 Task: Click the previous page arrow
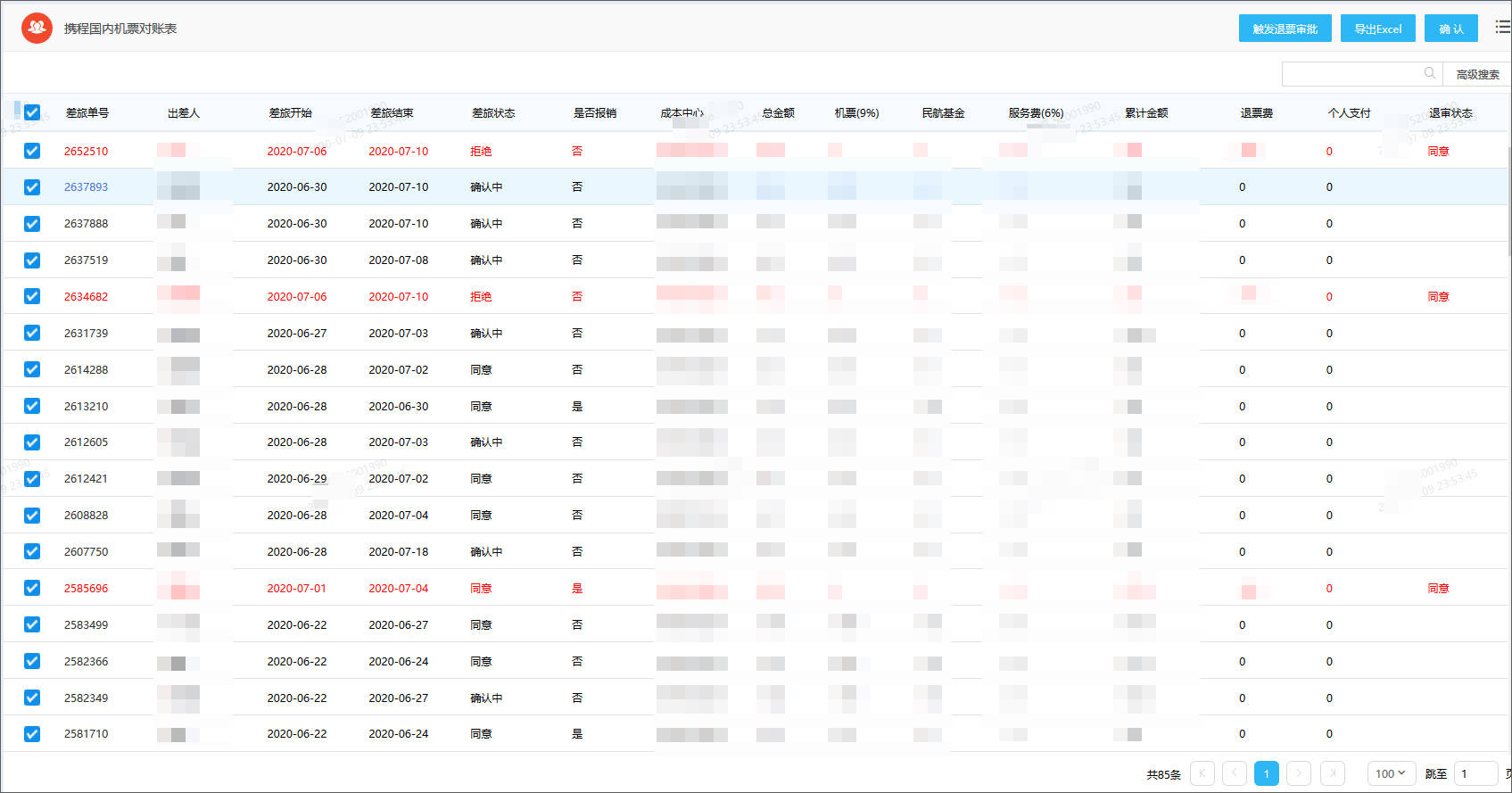[1234, 773]
